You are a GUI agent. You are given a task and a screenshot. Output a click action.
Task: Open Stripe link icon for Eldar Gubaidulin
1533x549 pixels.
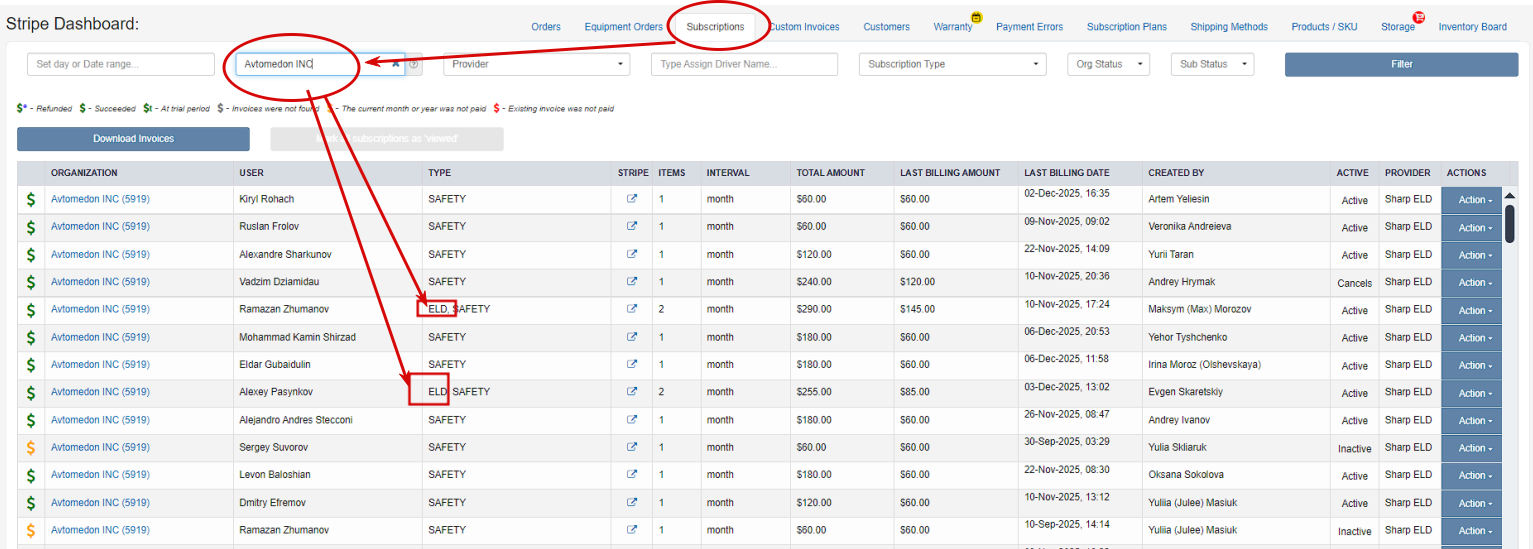(x=632, y=364)
